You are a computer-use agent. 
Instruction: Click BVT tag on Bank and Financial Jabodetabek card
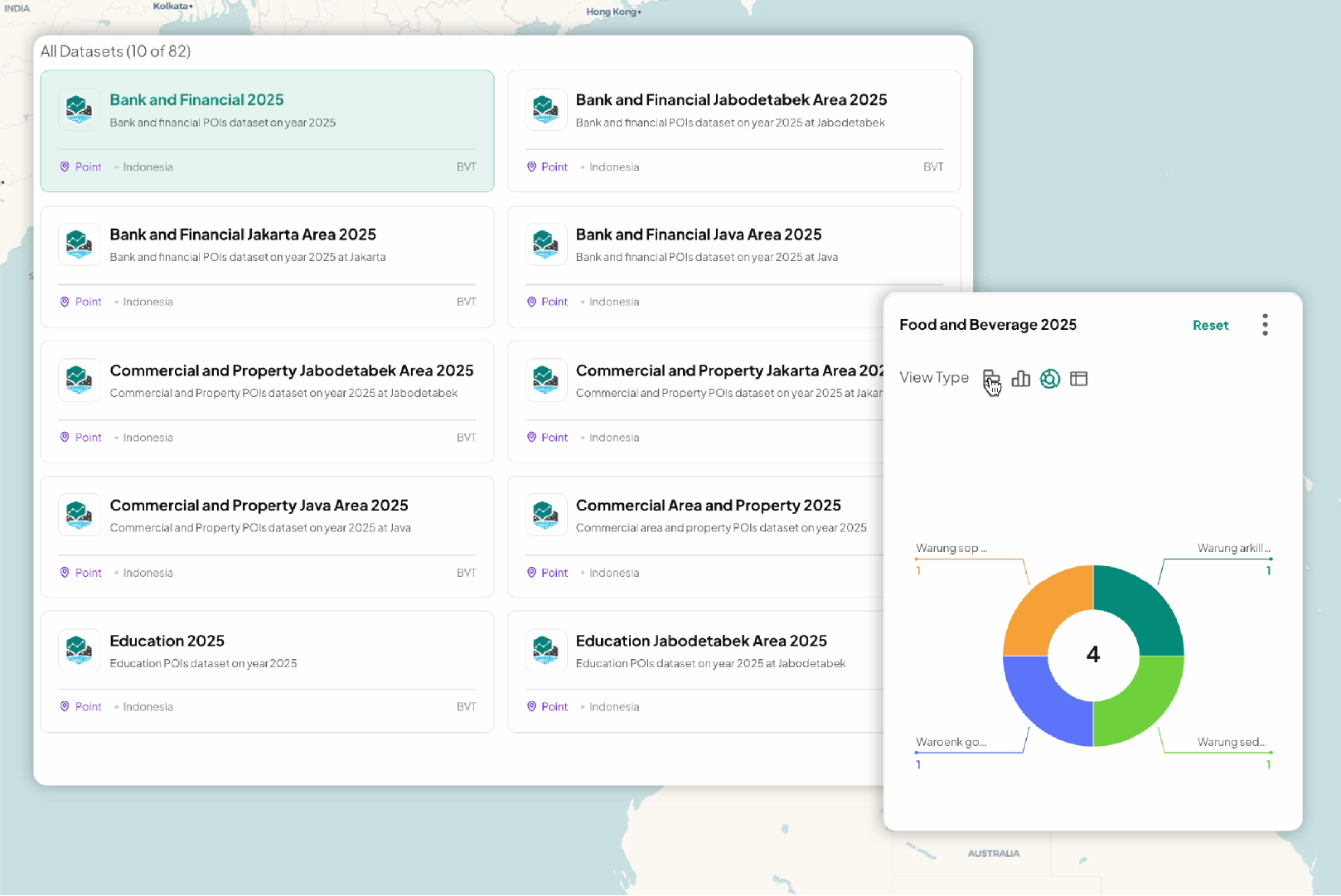tap(933, 167)
